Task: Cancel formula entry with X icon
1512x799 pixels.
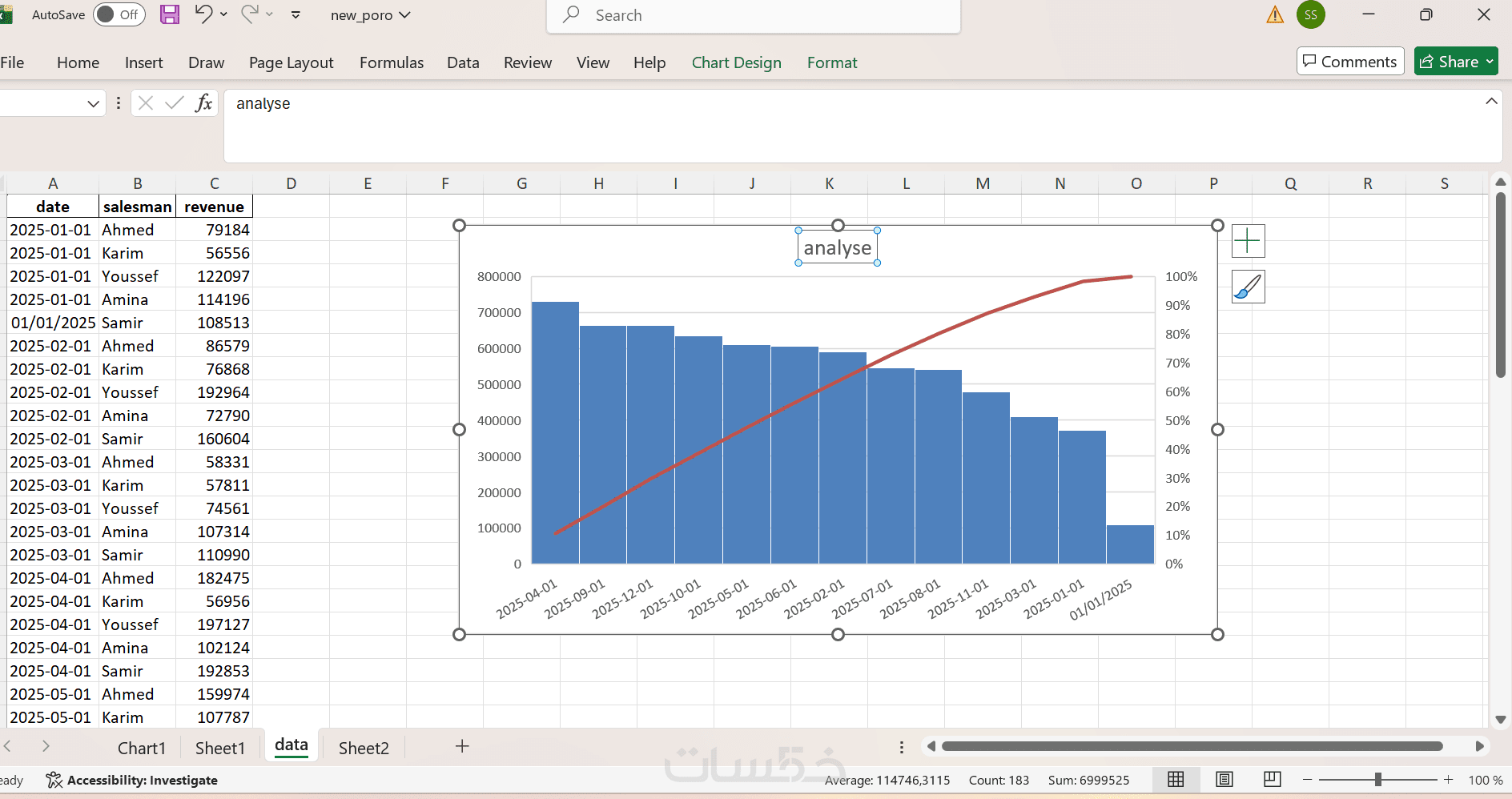Action: (x=146, y=102)
